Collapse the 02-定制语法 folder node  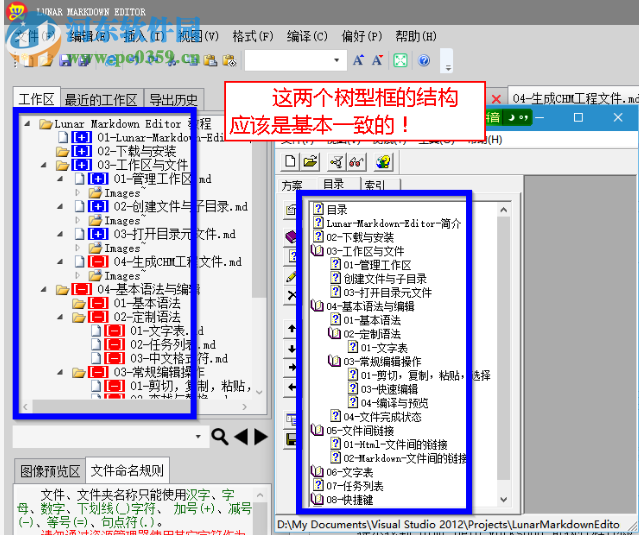click(60, 317)
